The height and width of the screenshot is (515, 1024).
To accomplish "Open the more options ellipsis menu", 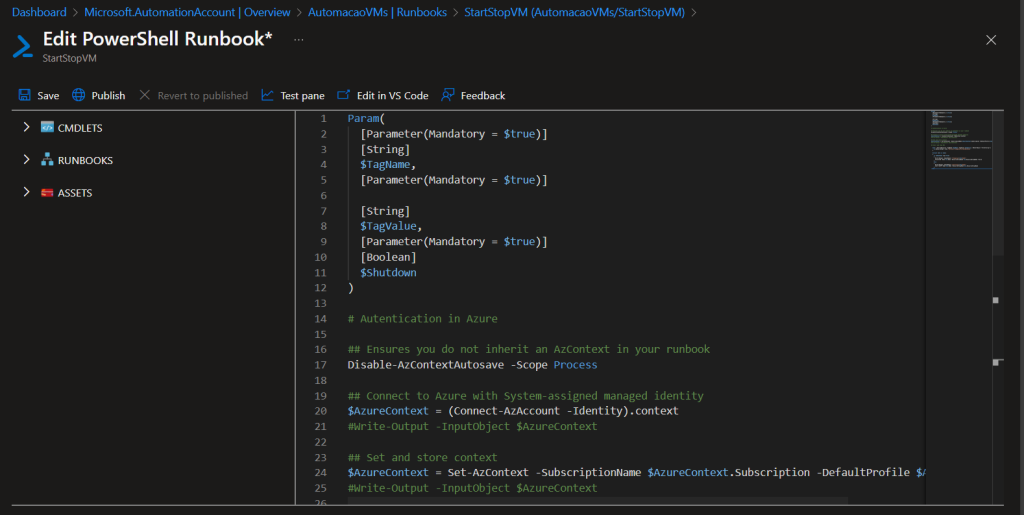I will (299, 40).
